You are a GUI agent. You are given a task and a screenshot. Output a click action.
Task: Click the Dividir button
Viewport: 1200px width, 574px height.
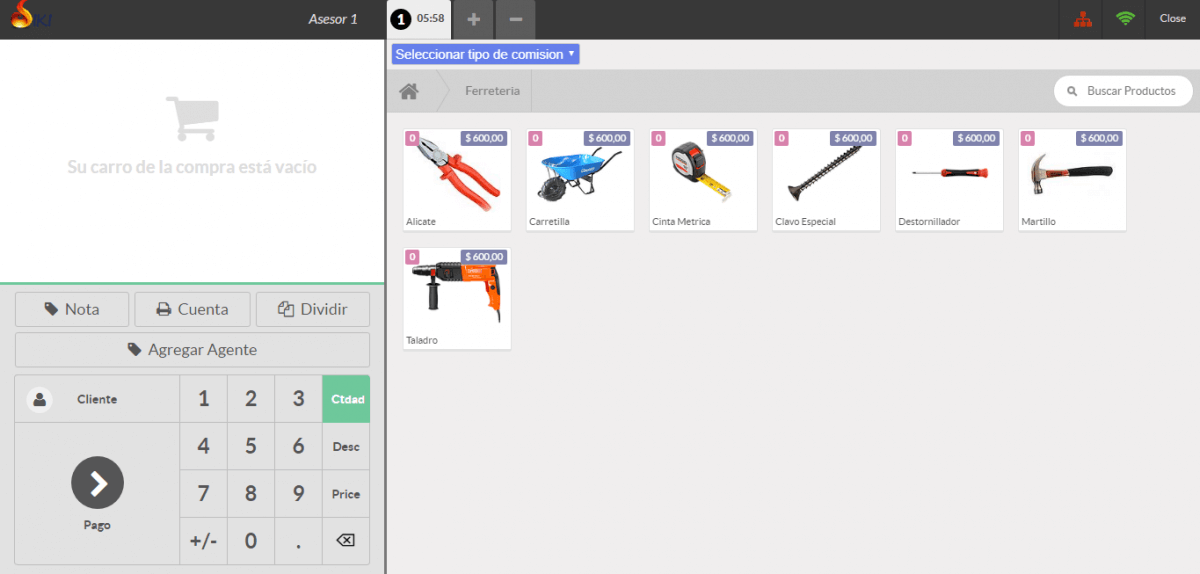click(313, 309)
